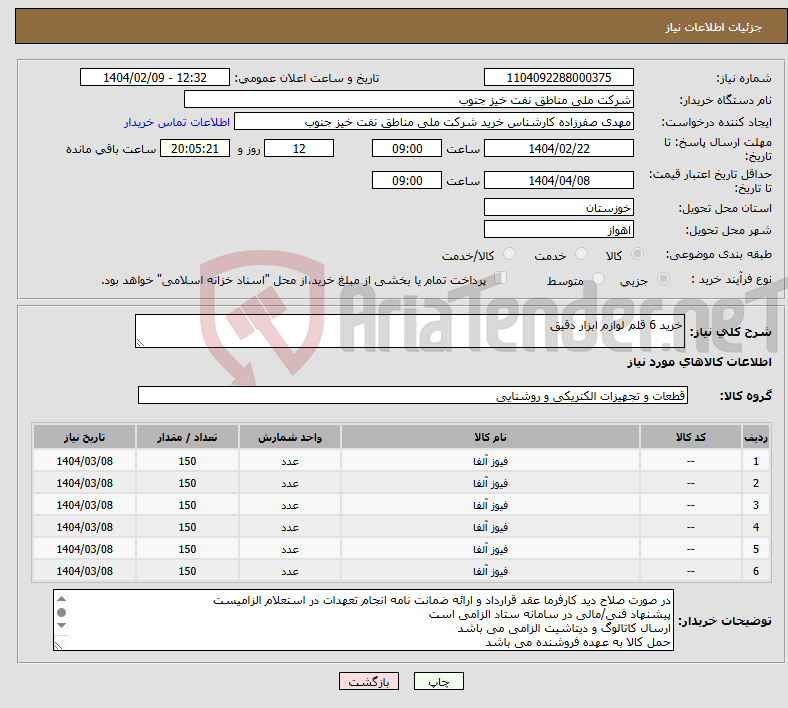Click the price validity date 1404/04/08
The width and height of the screenshot is (788, 708).
click(558, 180)
